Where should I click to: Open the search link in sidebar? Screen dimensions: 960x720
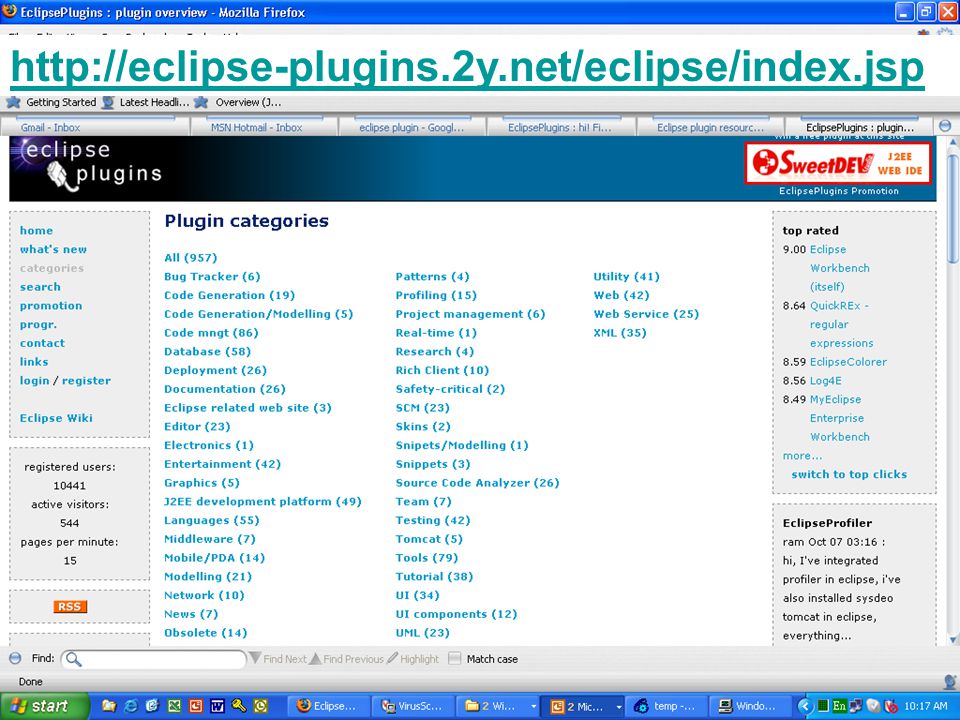40,287
